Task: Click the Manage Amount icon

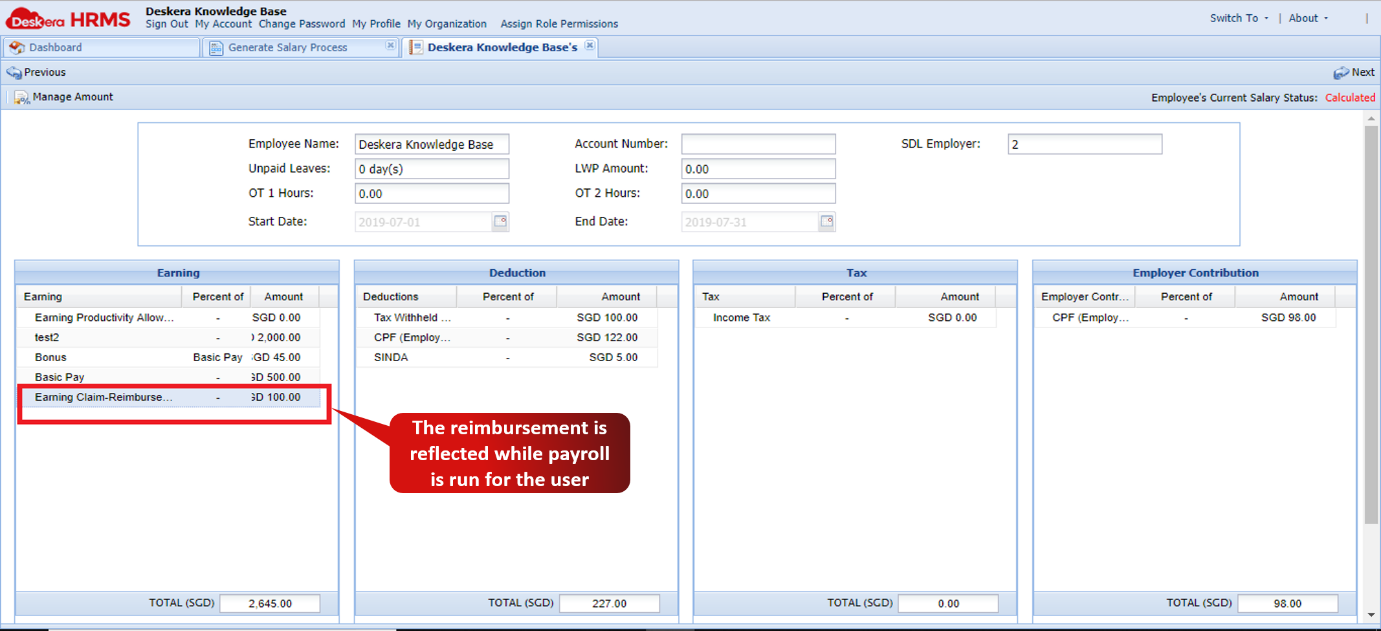Action: [x=22, y=96]
